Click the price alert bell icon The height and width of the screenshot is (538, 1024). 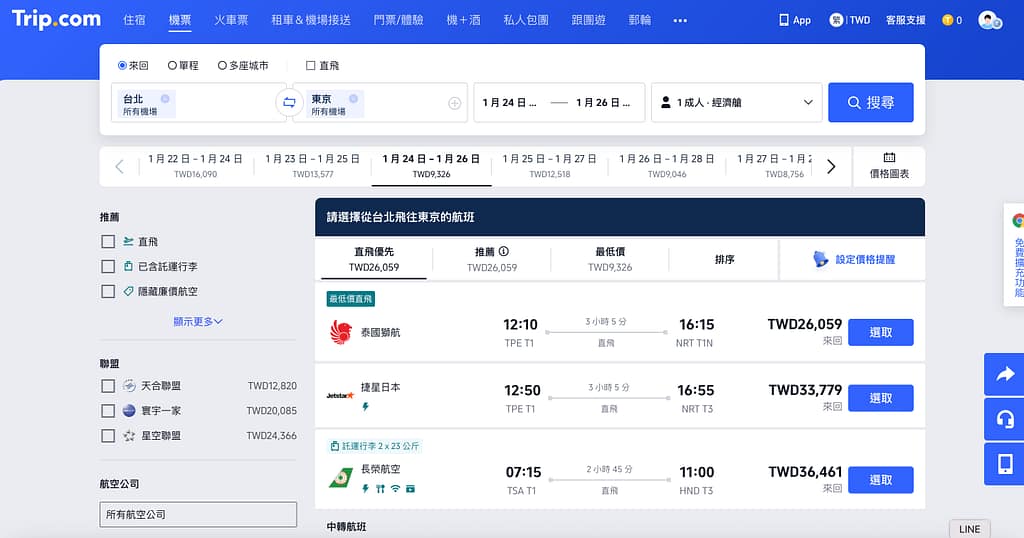(820, 259)
